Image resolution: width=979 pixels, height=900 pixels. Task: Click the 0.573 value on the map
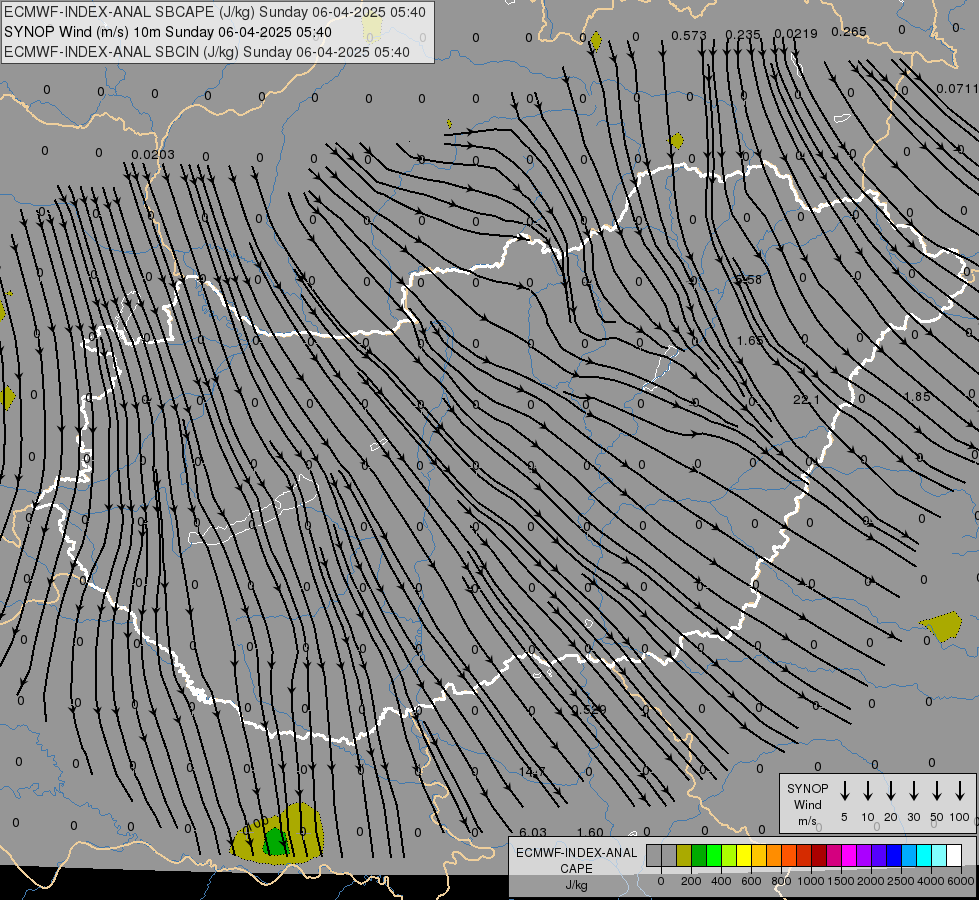tap(689, 36)
